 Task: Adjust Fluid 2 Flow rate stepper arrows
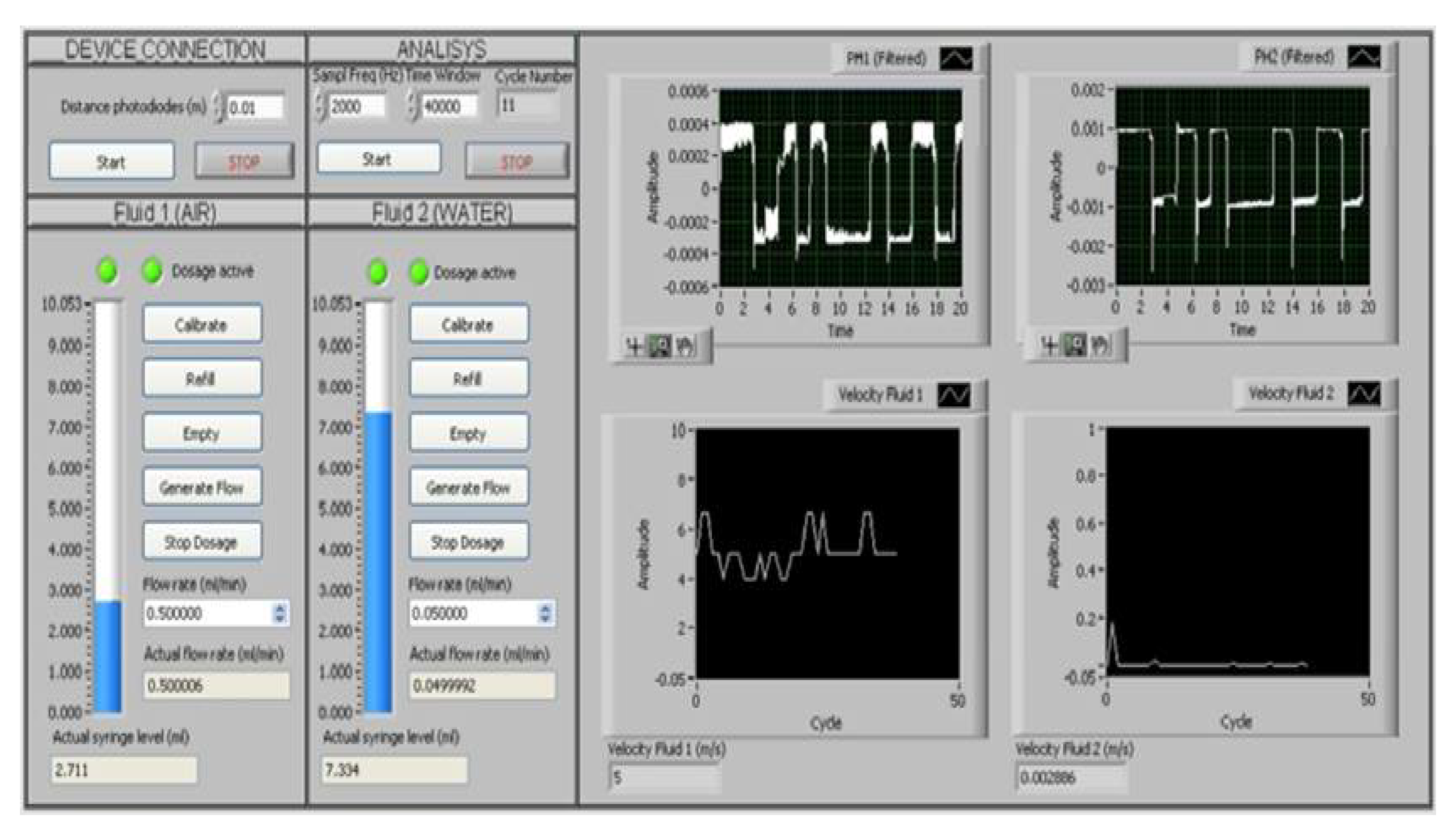(545, 613)
